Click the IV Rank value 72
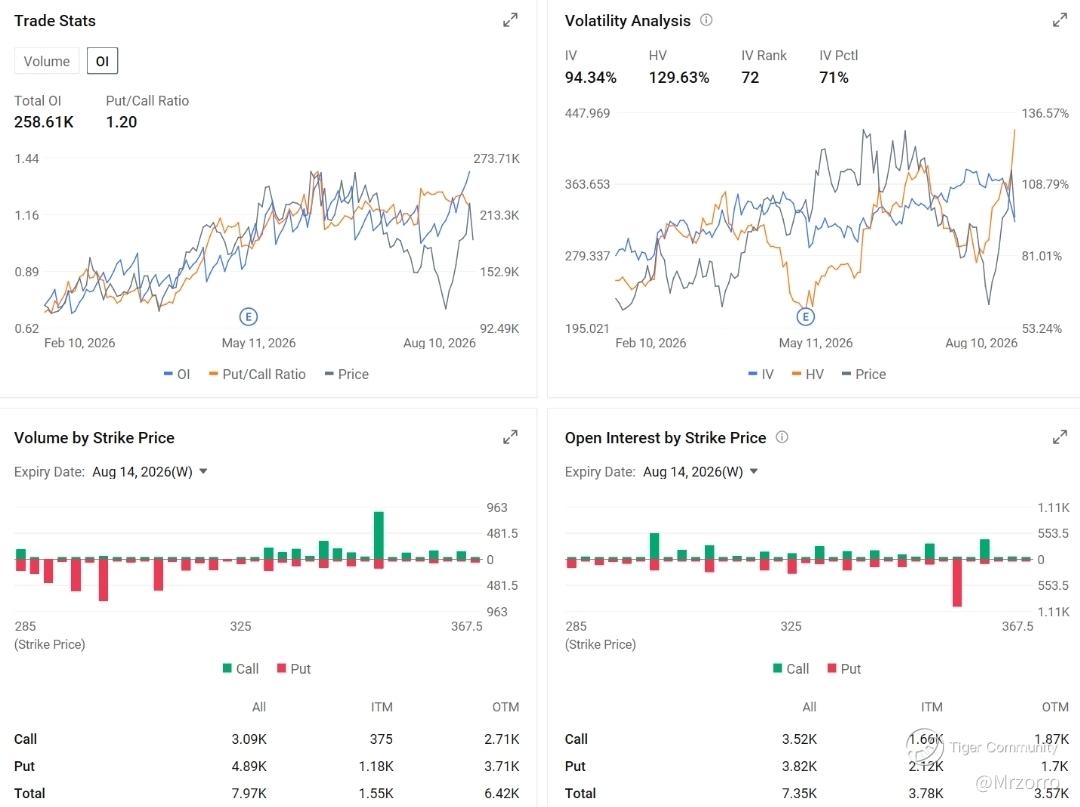This screenshot has height=807, width=1080. point(750,77)
